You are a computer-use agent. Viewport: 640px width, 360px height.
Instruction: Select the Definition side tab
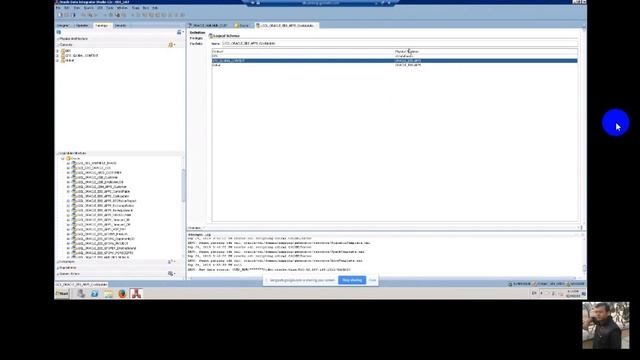point(197,32)
